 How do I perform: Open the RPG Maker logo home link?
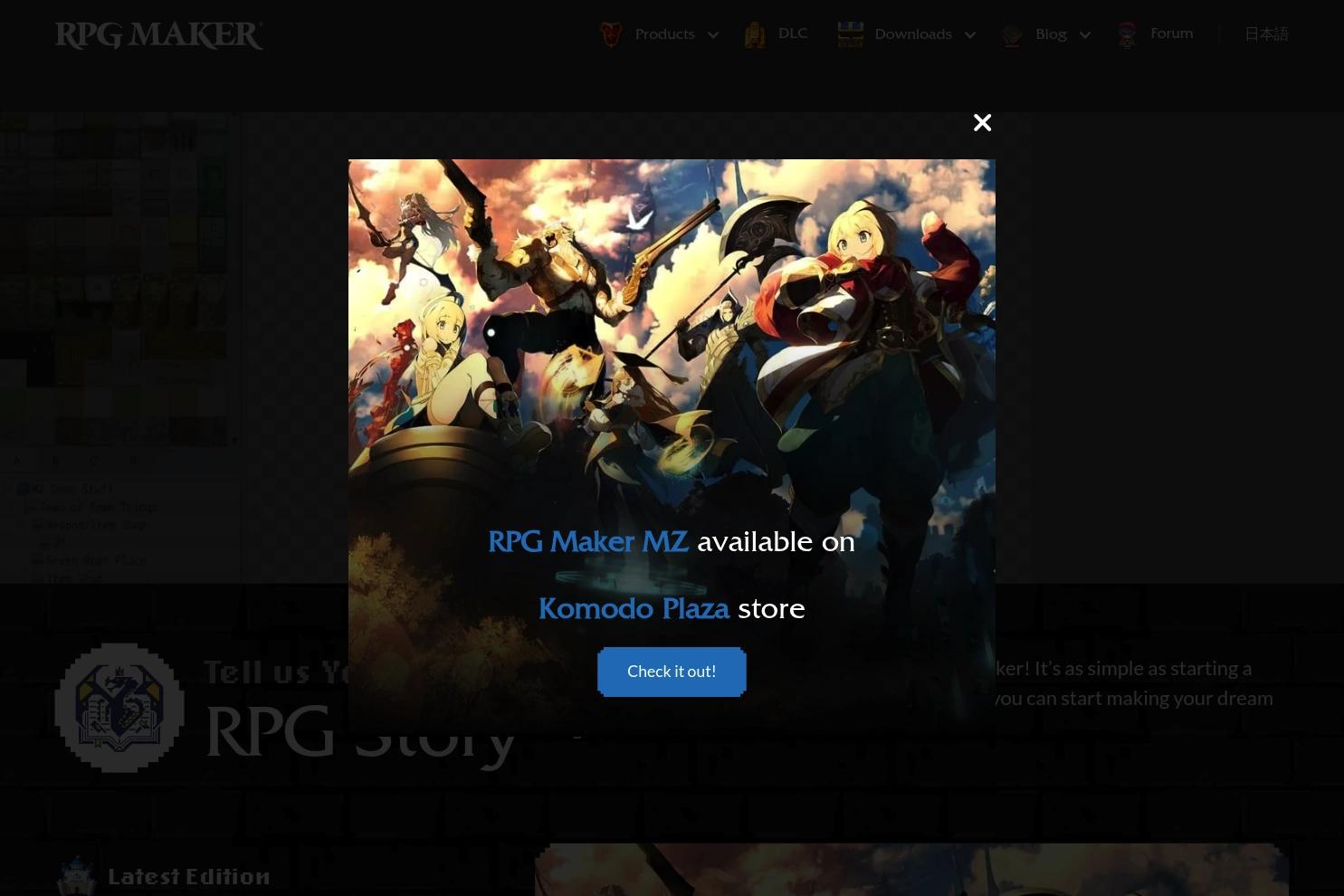coord(159,34)
